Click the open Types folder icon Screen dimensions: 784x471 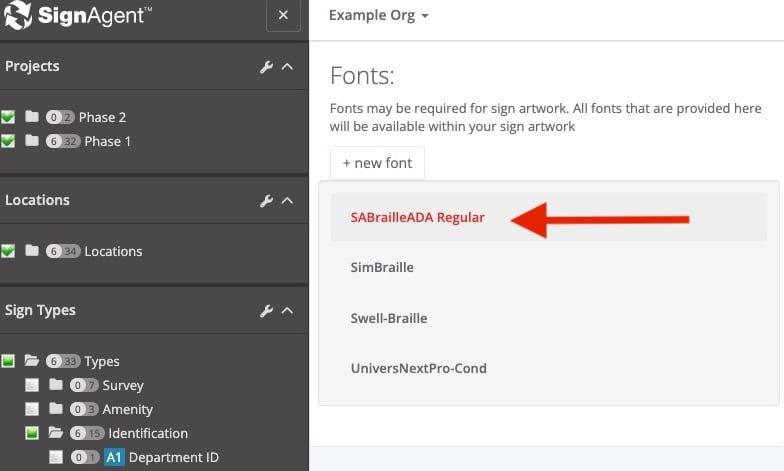[x=32, y=361]
